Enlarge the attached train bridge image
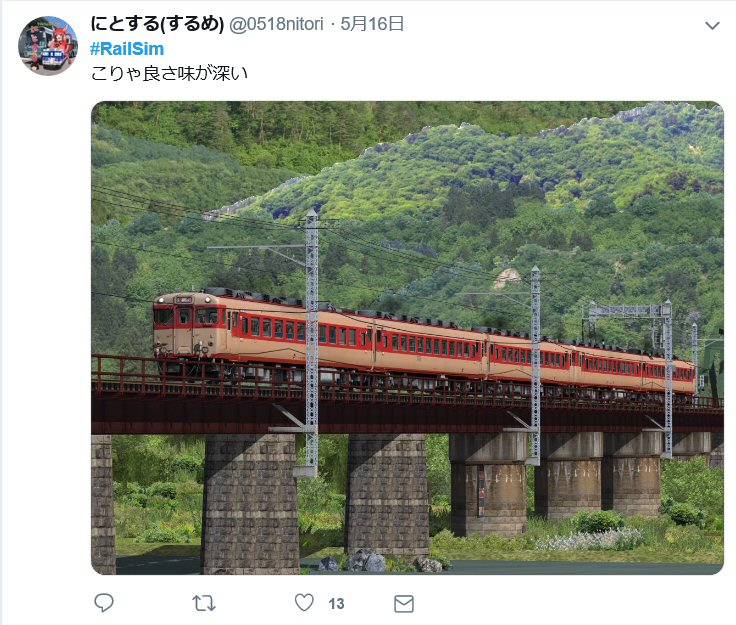Image resolution: width=736 pixels, height=625 pixels. point(407,338)
